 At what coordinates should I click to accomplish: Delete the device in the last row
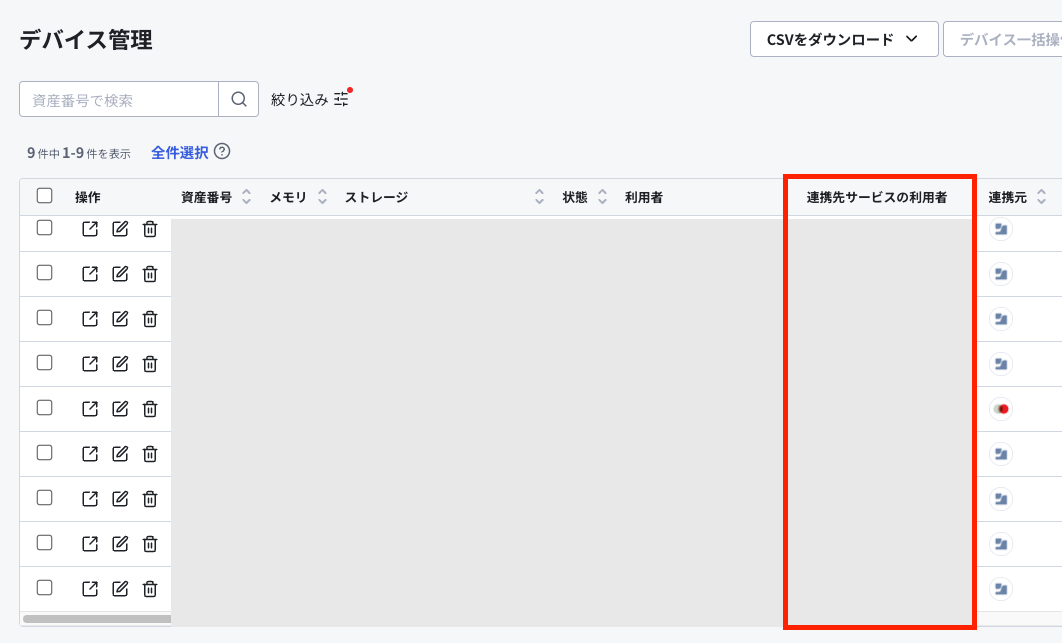pyautogui.click(x=150, y=588)
